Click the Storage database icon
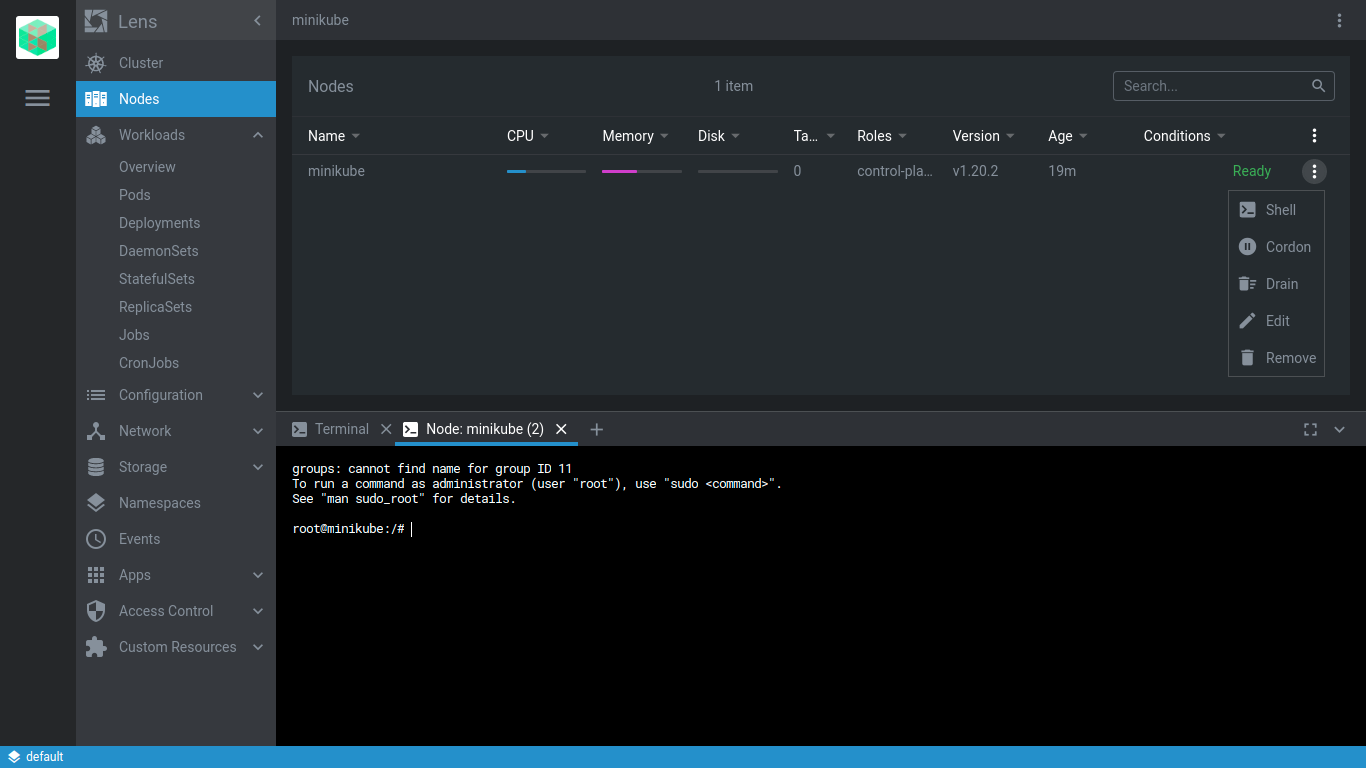This screenshot has height=768, width=1366. (x=96, y=467)
